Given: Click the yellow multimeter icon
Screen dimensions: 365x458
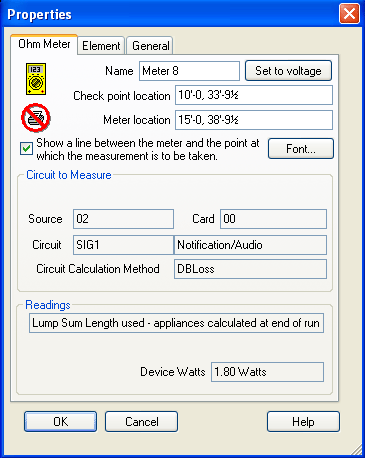Looking at the screenshot, I should click(x=36, y=79).
